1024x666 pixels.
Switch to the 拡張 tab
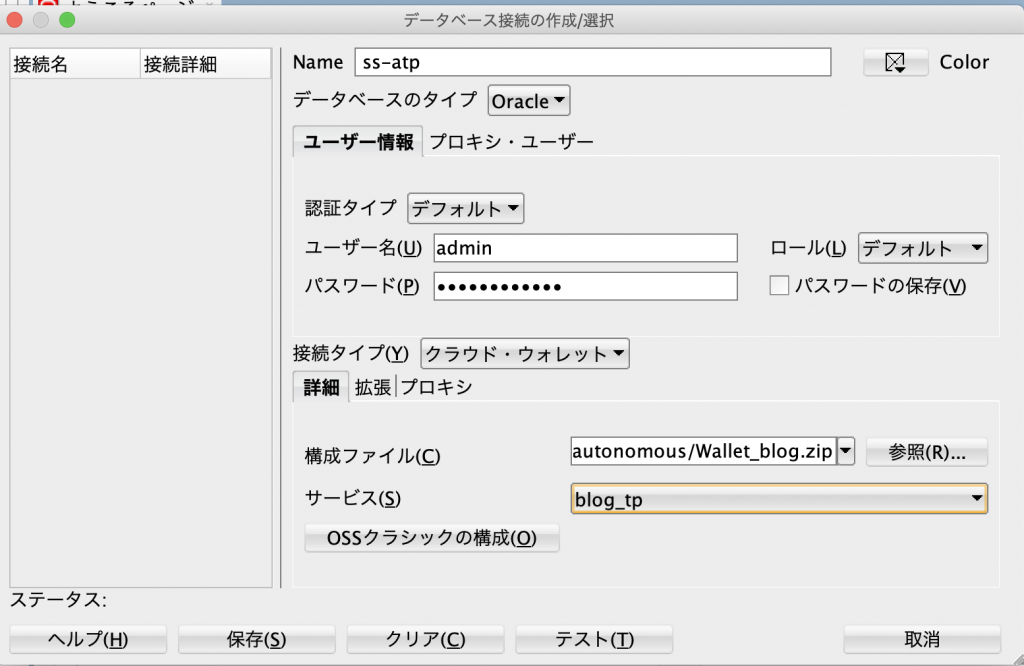[x=373, y=387]
